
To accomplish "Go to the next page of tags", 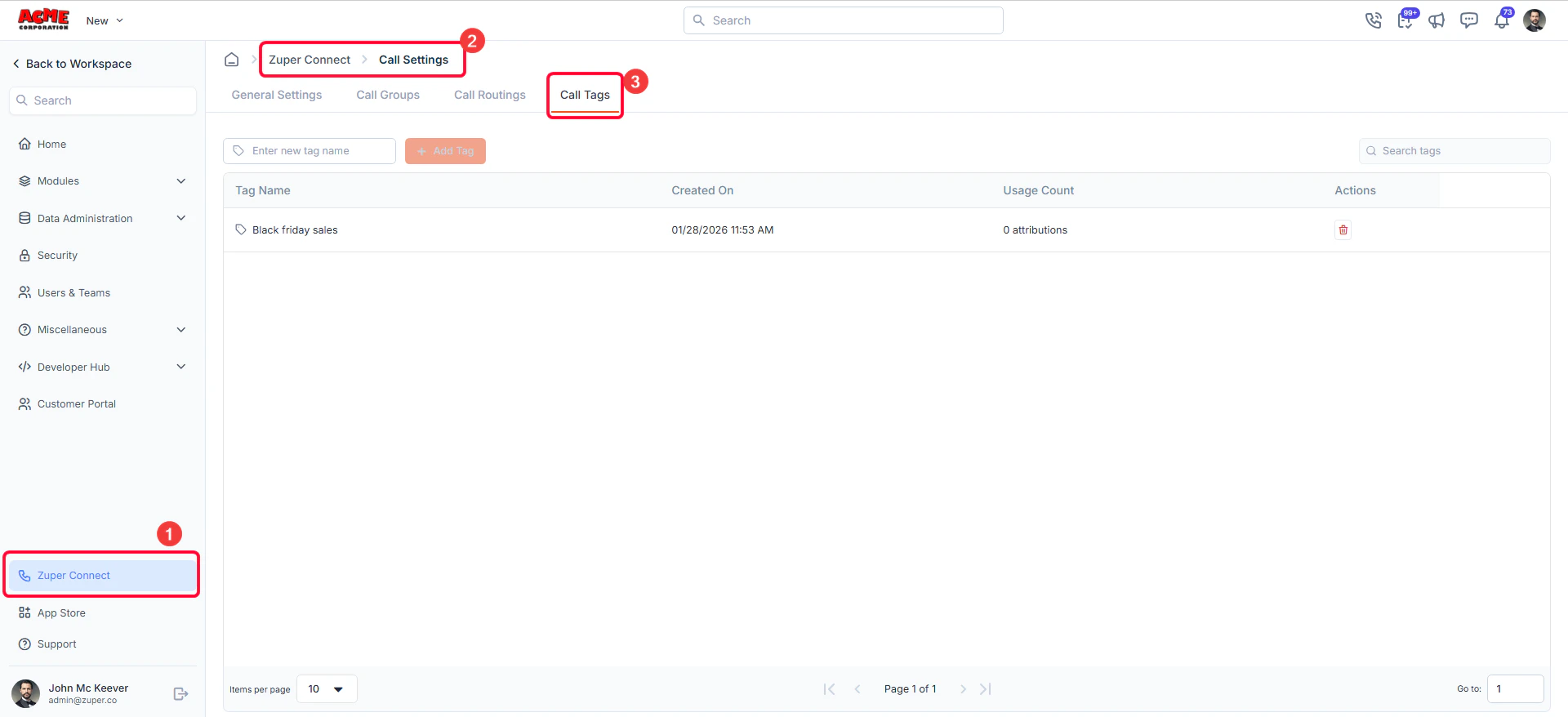I will pos(963,689).
